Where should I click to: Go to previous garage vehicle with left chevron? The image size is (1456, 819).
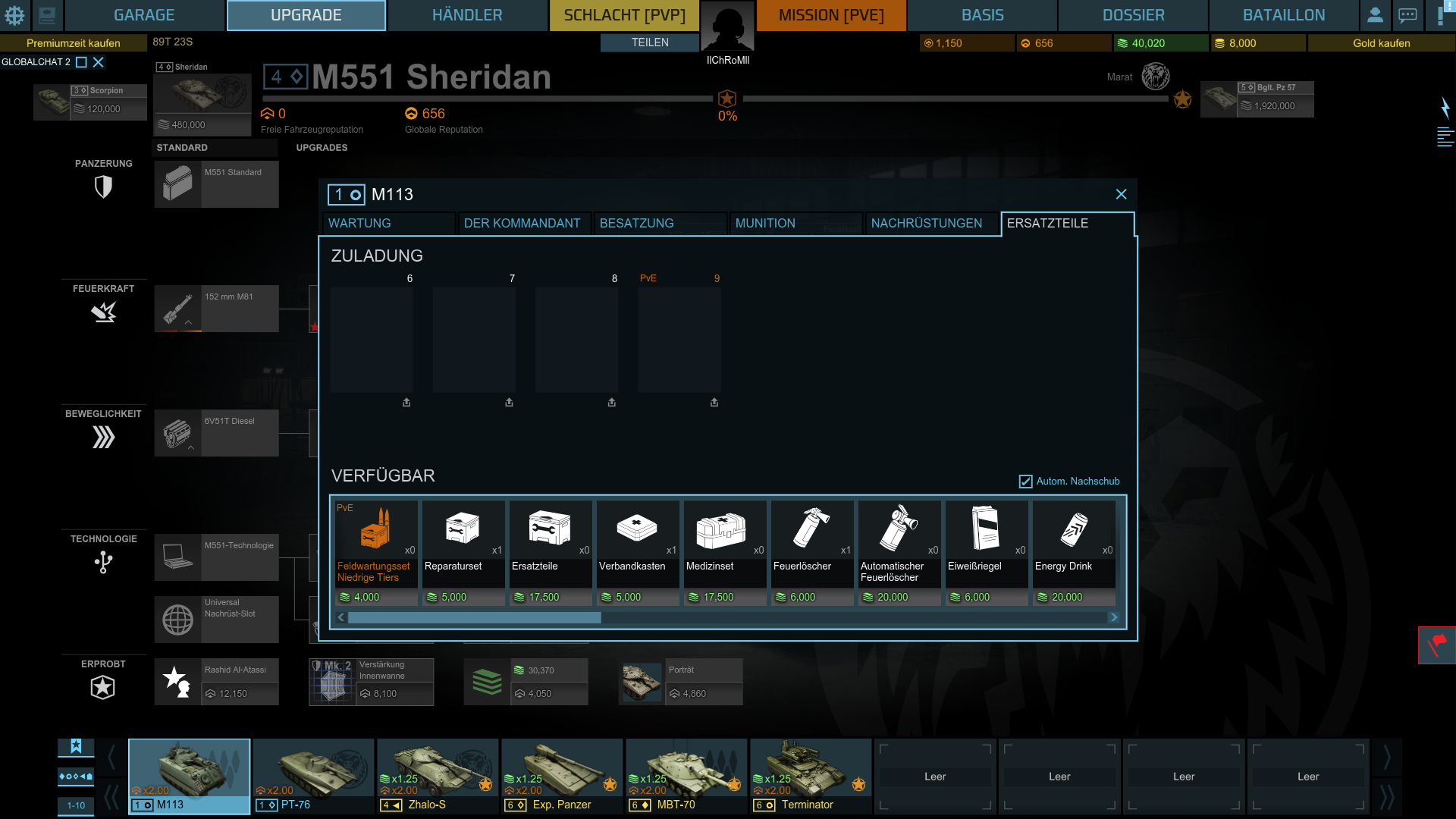111,757
